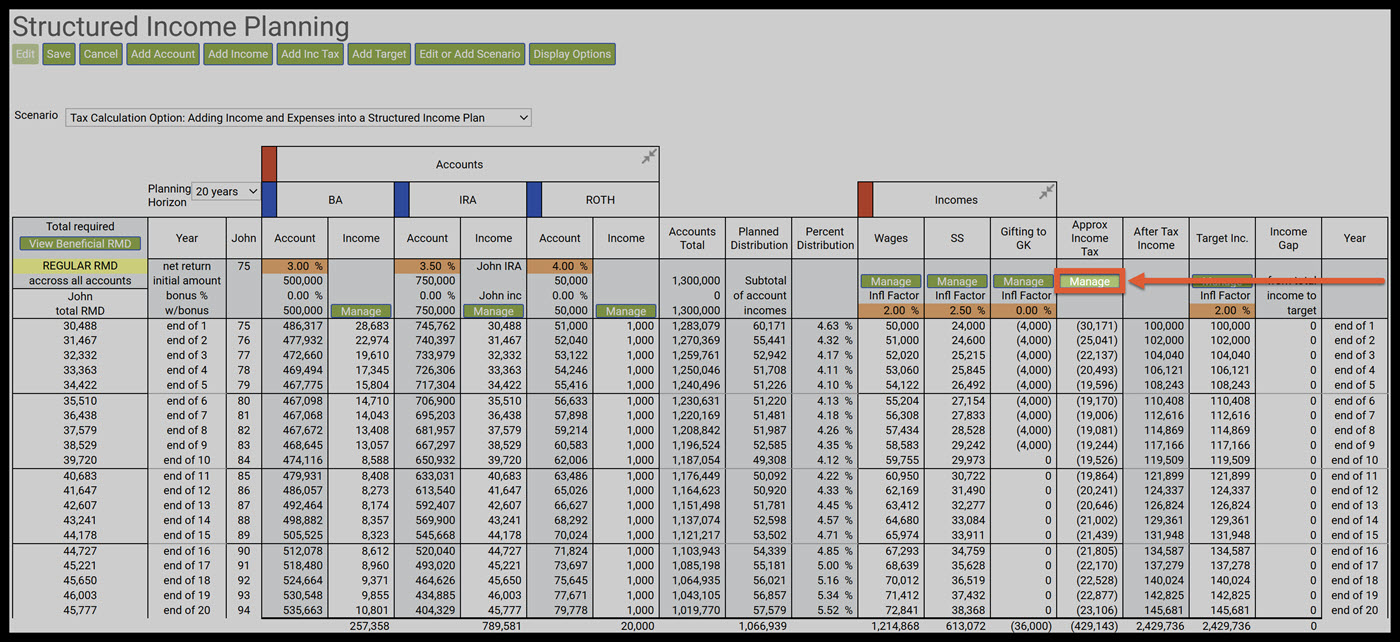Click SS total 613,072

coord(964,625)
